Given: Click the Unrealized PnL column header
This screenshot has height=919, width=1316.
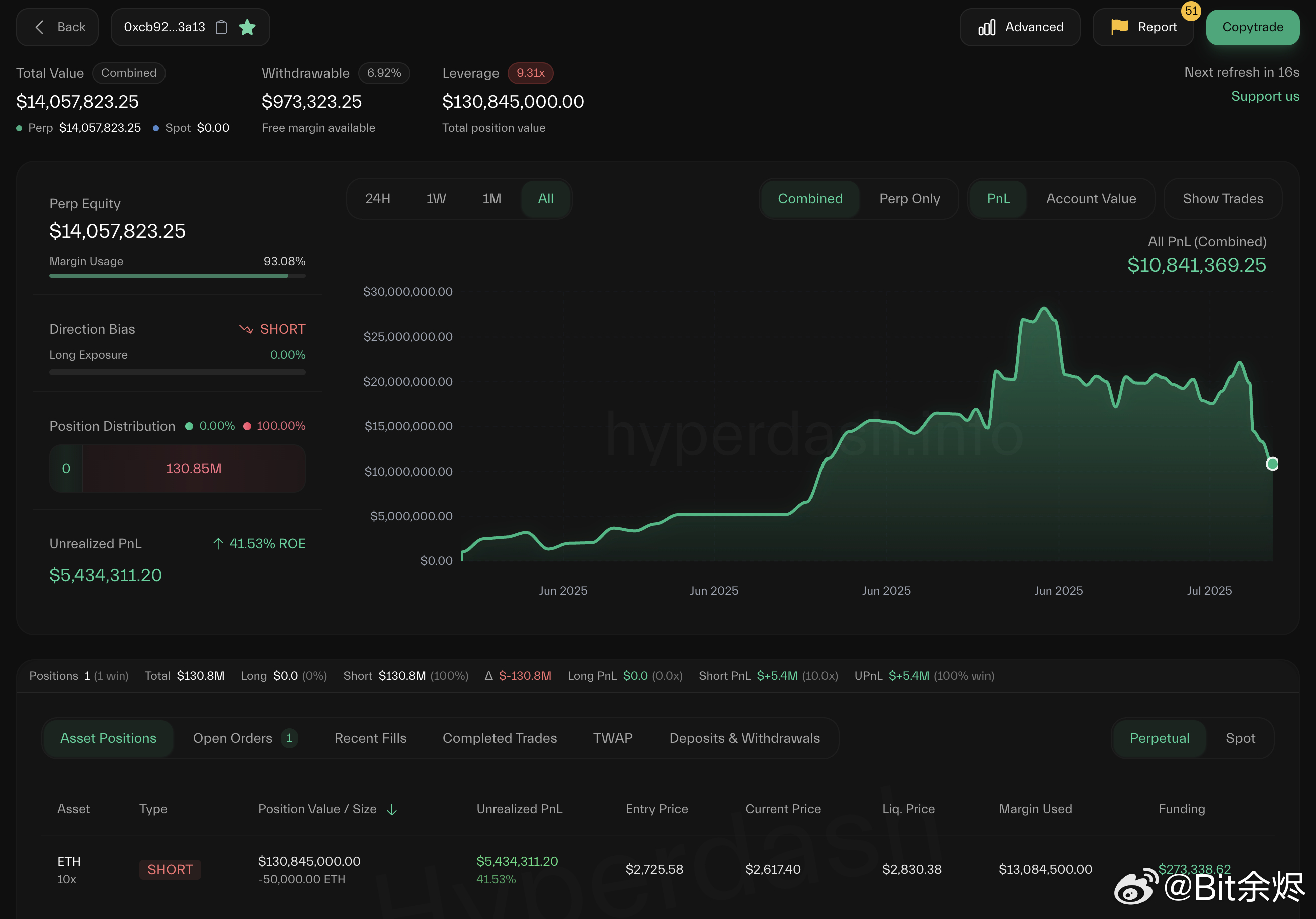Looking at the screenshot, I should [x=519, y=809].
